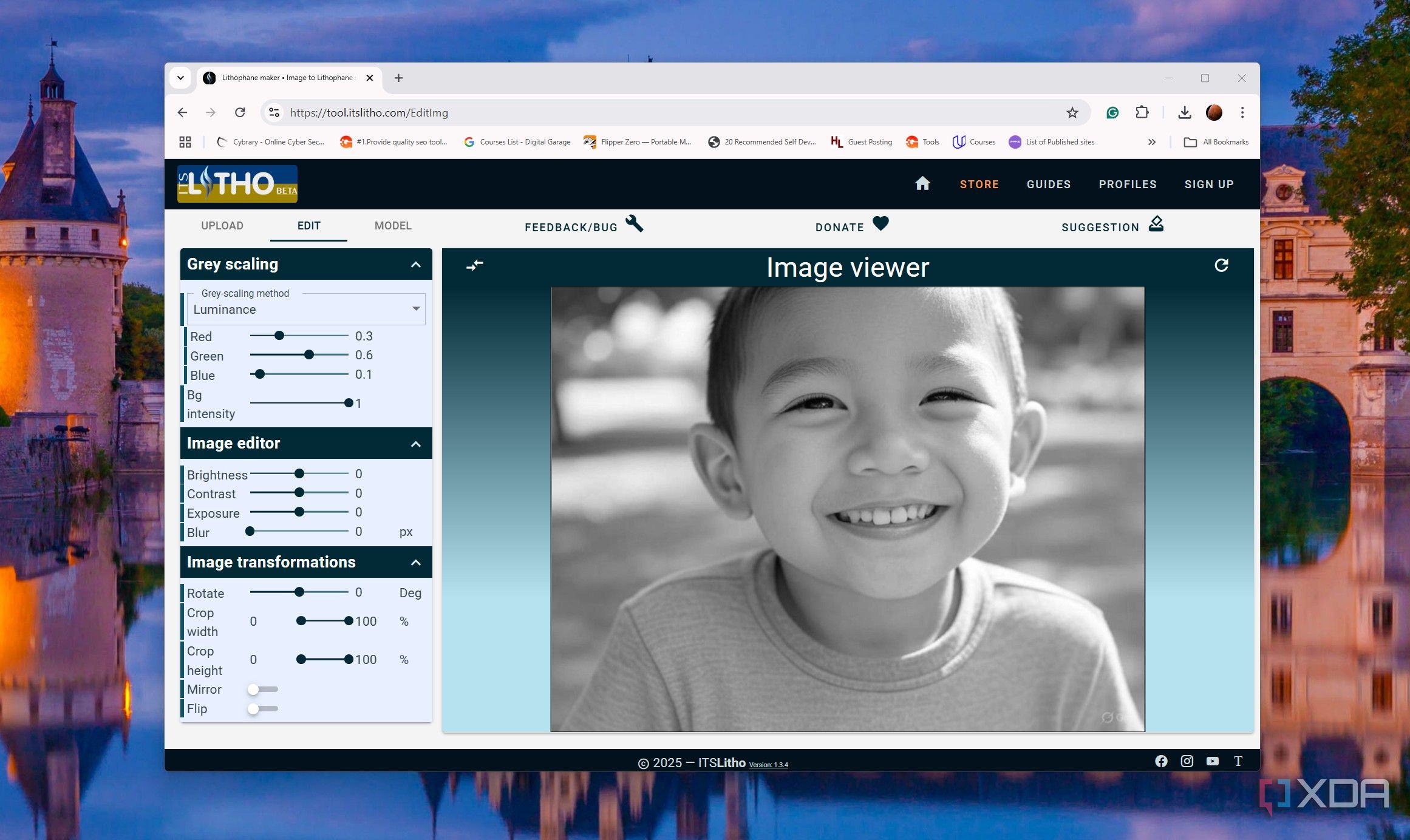Click the Thingiverse T icon in footer
Screen dimensions: 1410x840
(1238, 761)
